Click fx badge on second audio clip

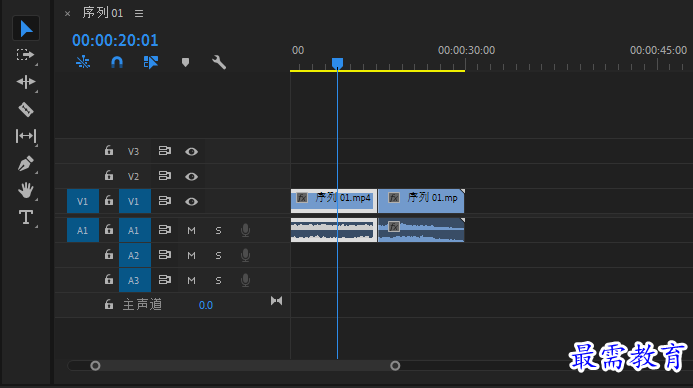click(394, 227)
